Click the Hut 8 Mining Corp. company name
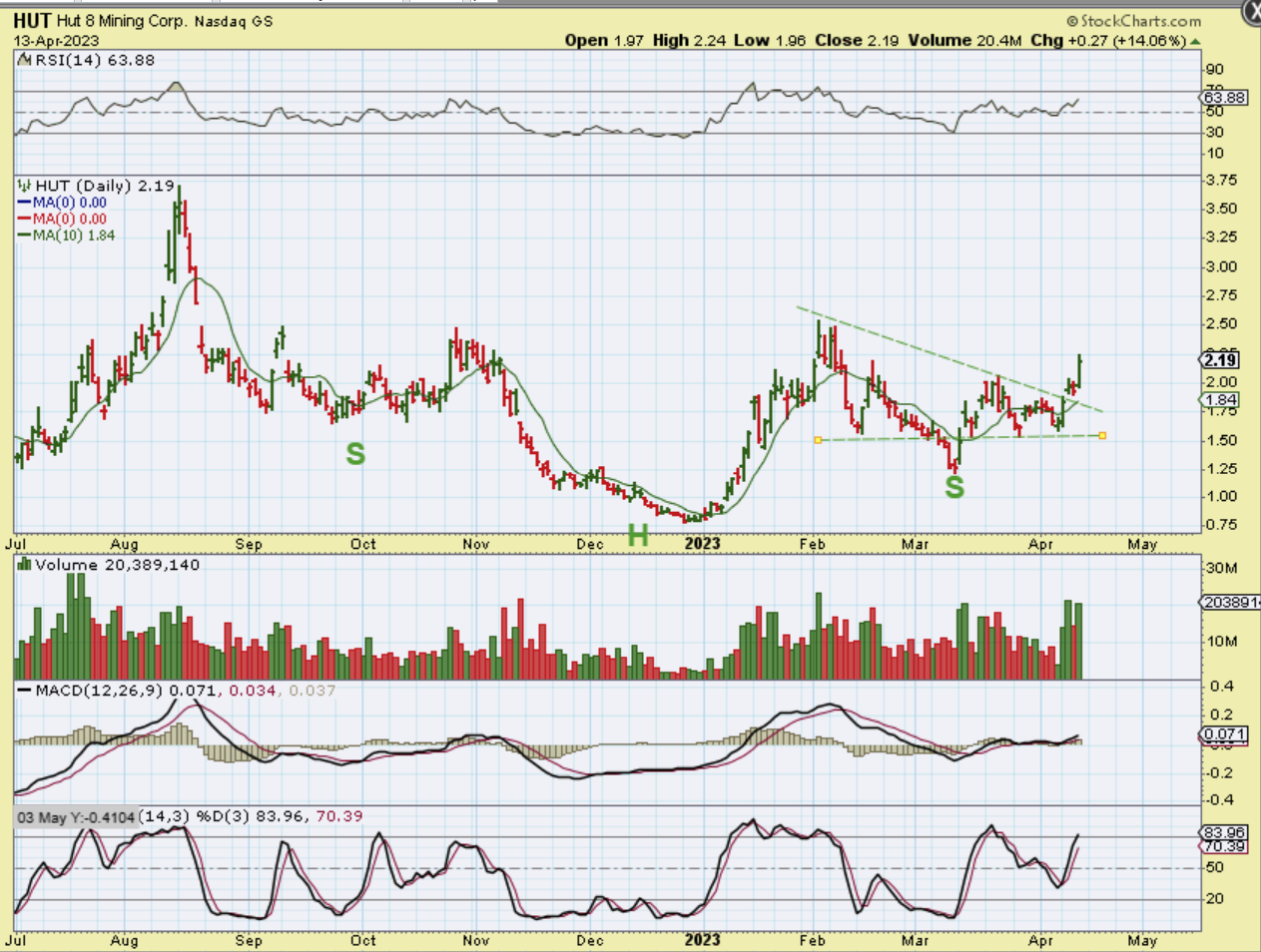Screen dimensions: 1261x952 [121, 21]
